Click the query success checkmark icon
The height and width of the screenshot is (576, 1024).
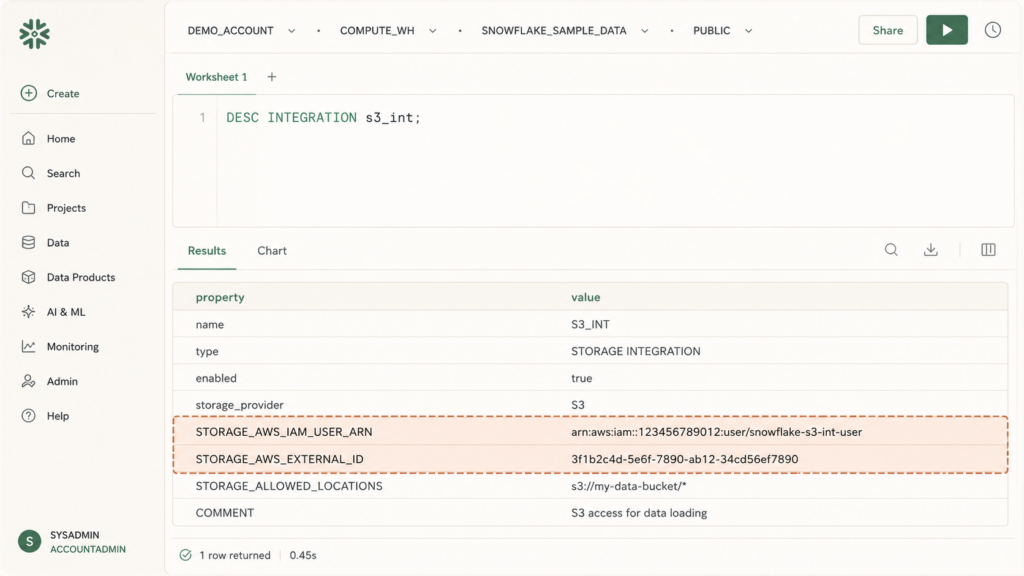point(185,555)
